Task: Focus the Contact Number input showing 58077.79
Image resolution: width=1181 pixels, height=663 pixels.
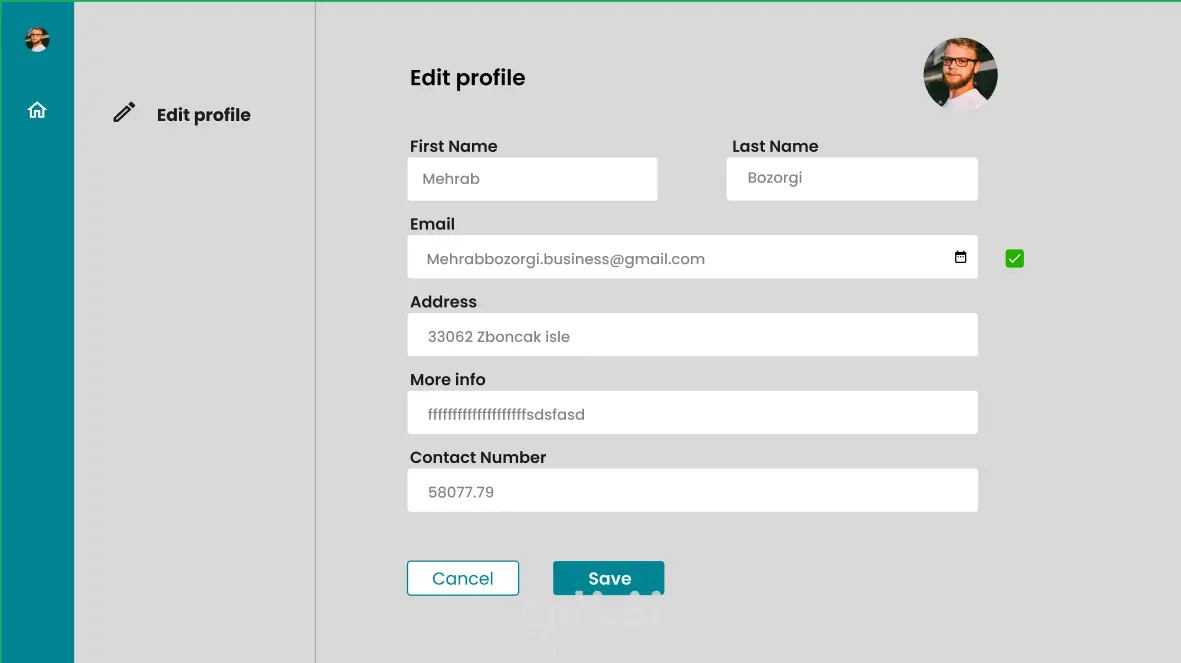Action: [x=692, y=491]
